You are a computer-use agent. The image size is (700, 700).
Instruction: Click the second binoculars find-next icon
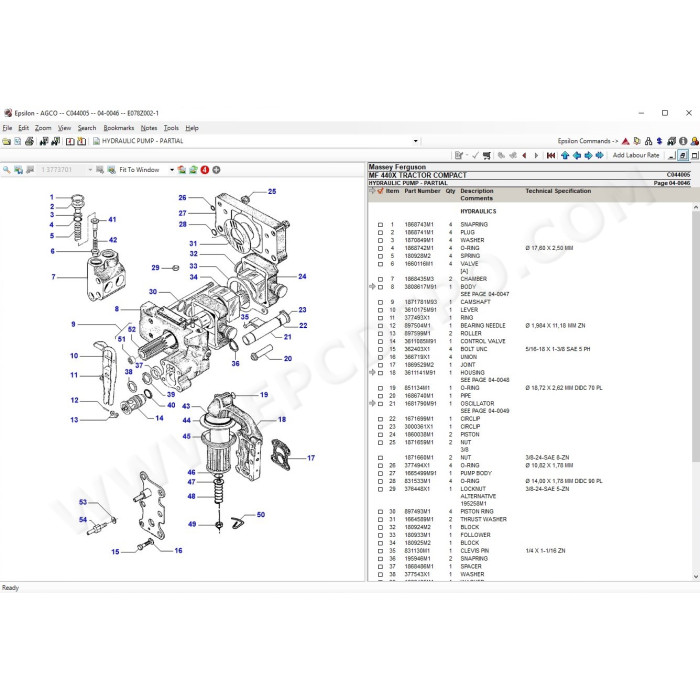coord(55,141)
